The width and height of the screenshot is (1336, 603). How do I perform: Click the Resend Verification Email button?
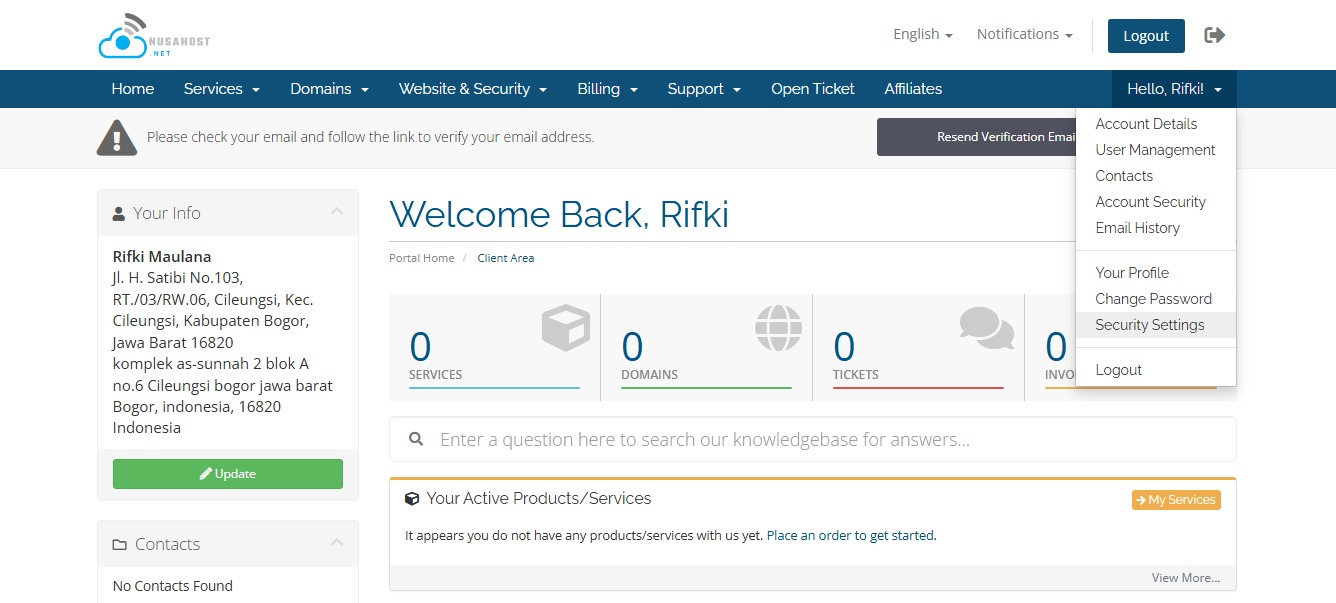(976, 137)
